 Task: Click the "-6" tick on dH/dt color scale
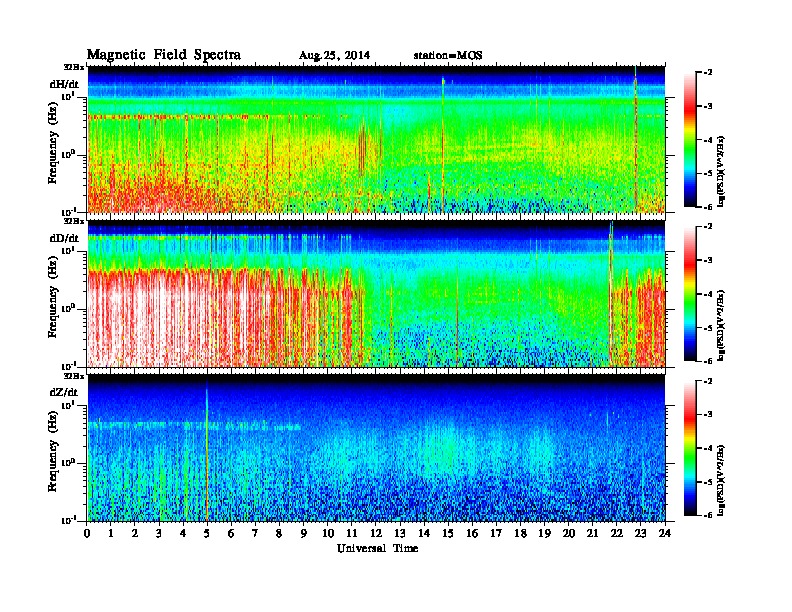click(x=708, y=207)
